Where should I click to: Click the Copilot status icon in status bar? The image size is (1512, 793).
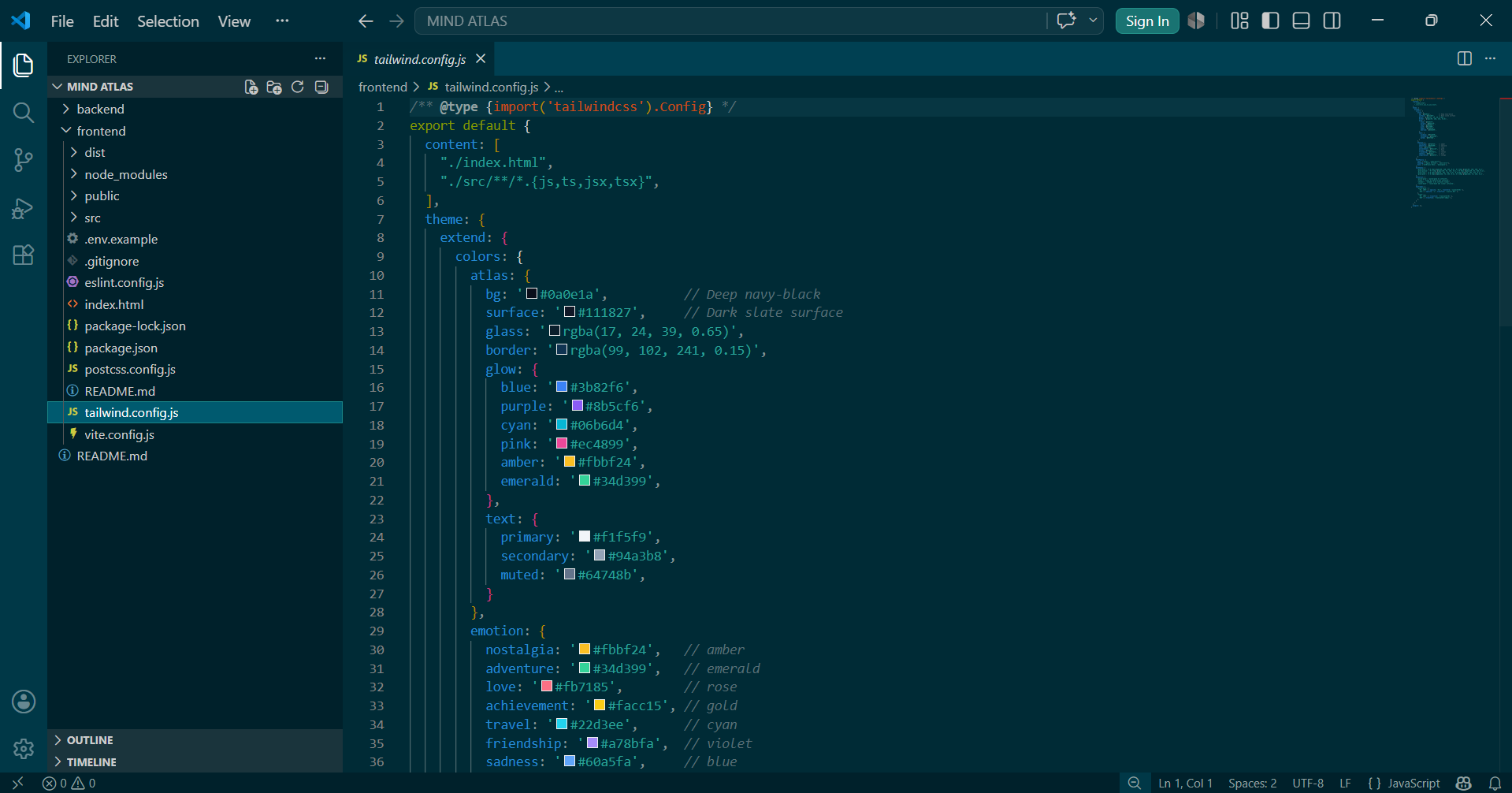click(1464, 783)
